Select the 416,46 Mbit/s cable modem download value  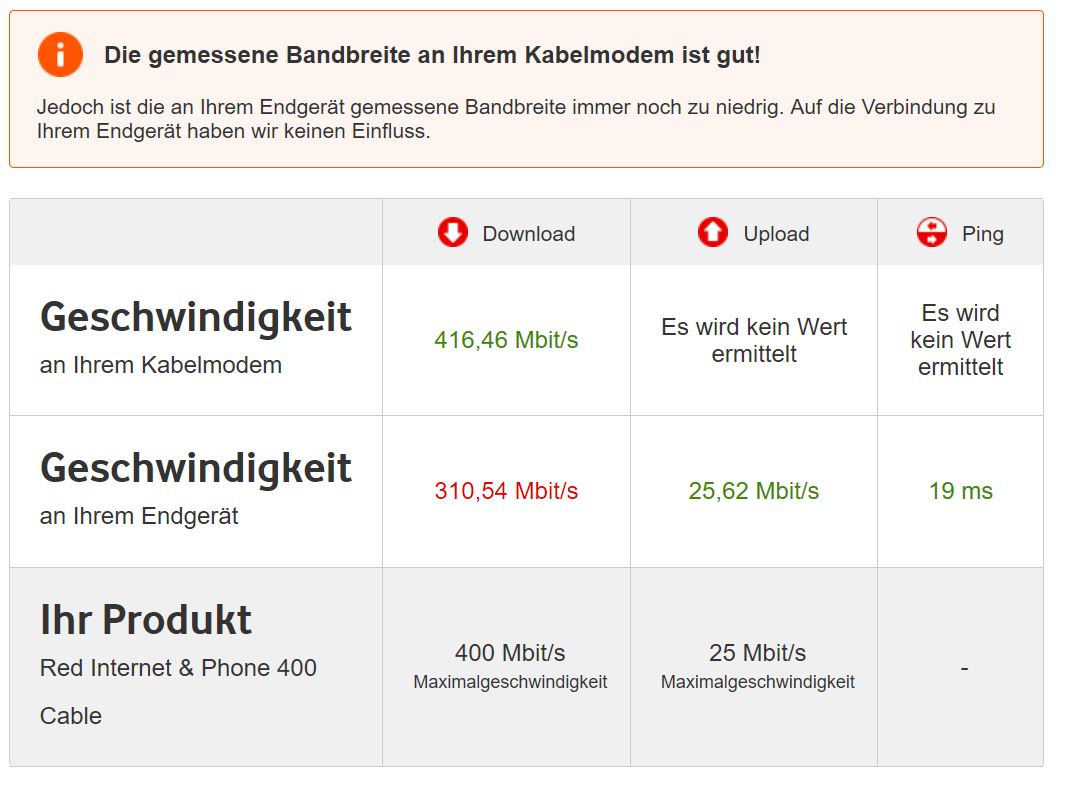506,340
